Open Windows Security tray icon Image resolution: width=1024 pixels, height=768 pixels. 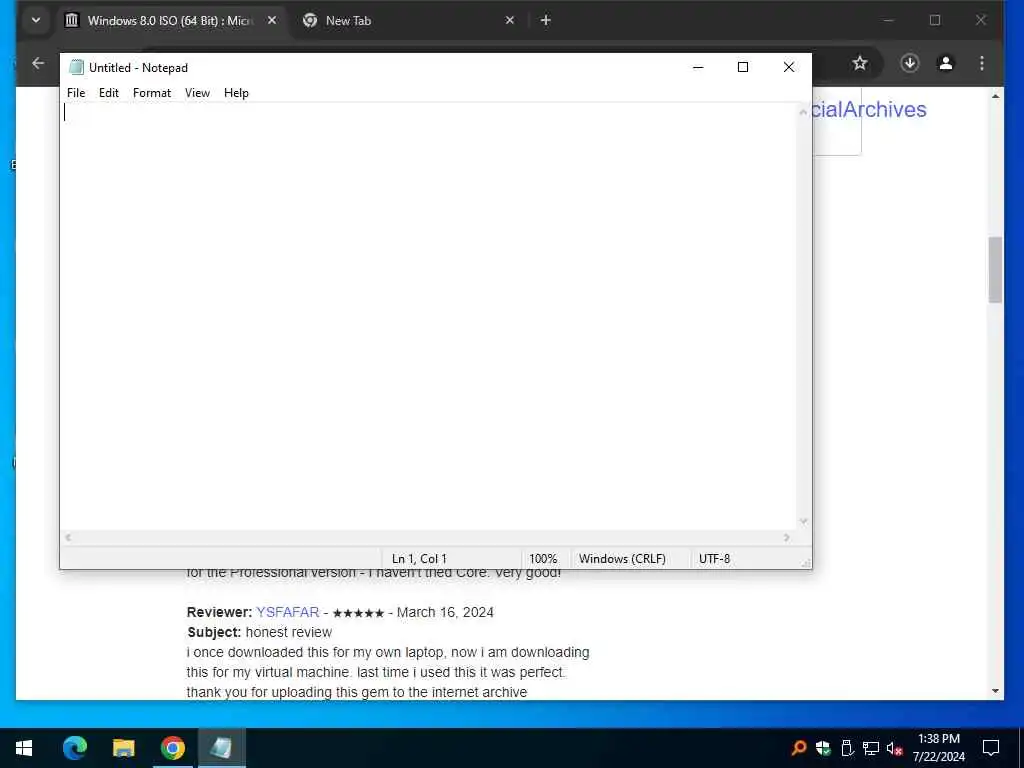[823, 748]
